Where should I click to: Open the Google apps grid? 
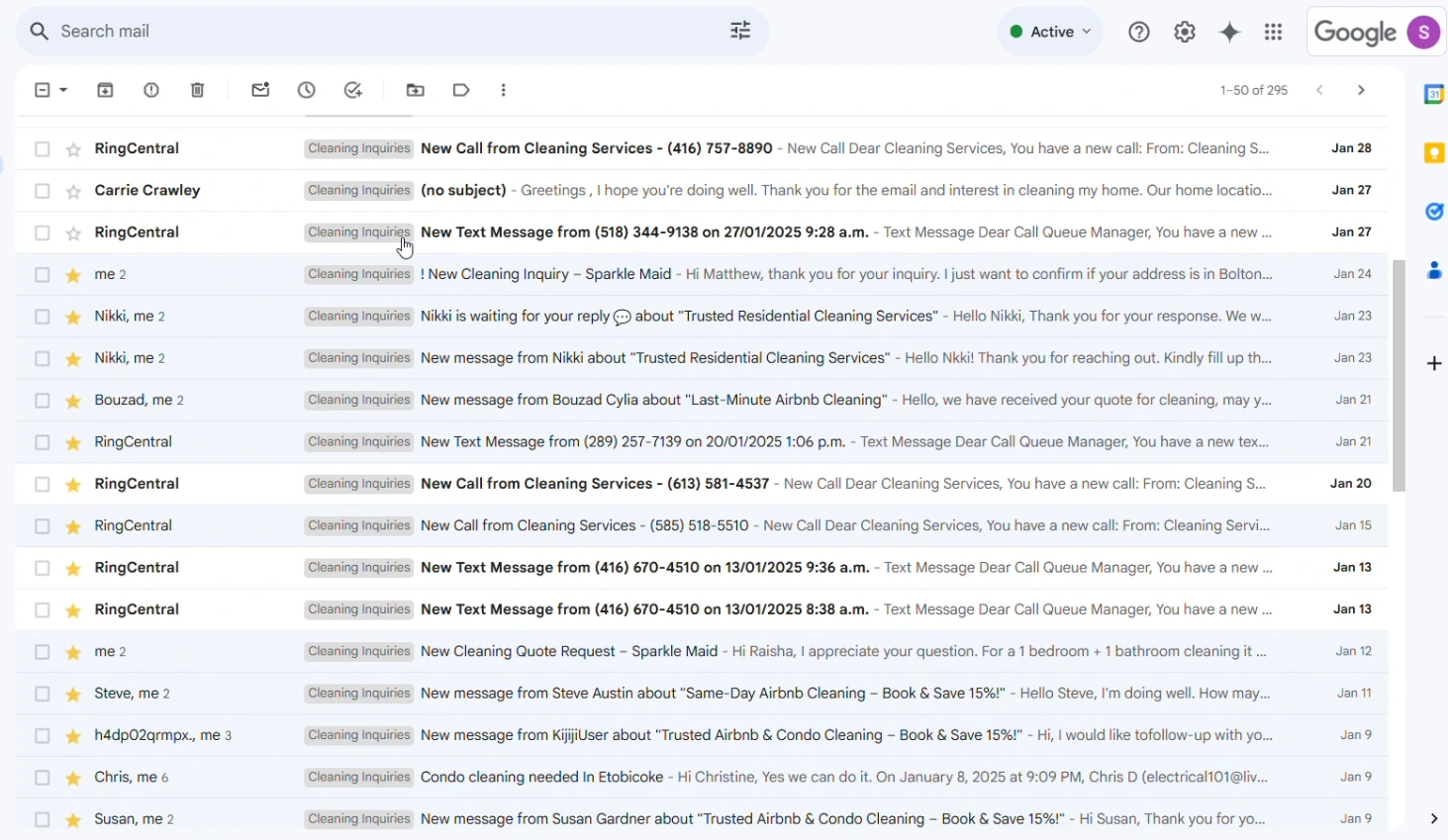click(x=1274, y=33)
